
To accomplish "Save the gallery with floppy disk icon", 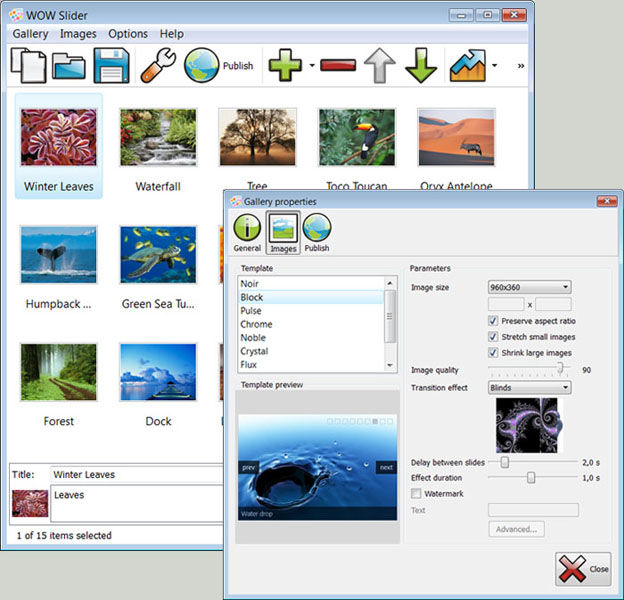I will point(111,66).
